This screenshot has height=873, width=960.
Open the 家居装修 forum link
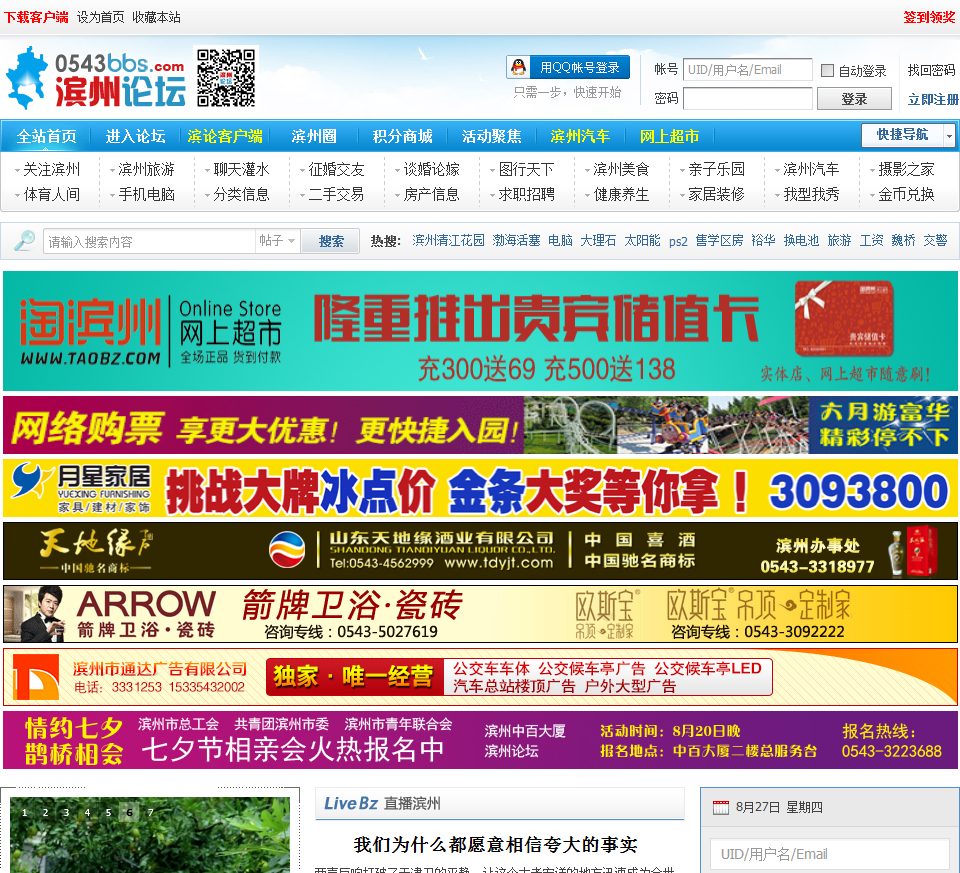[716, 195]
